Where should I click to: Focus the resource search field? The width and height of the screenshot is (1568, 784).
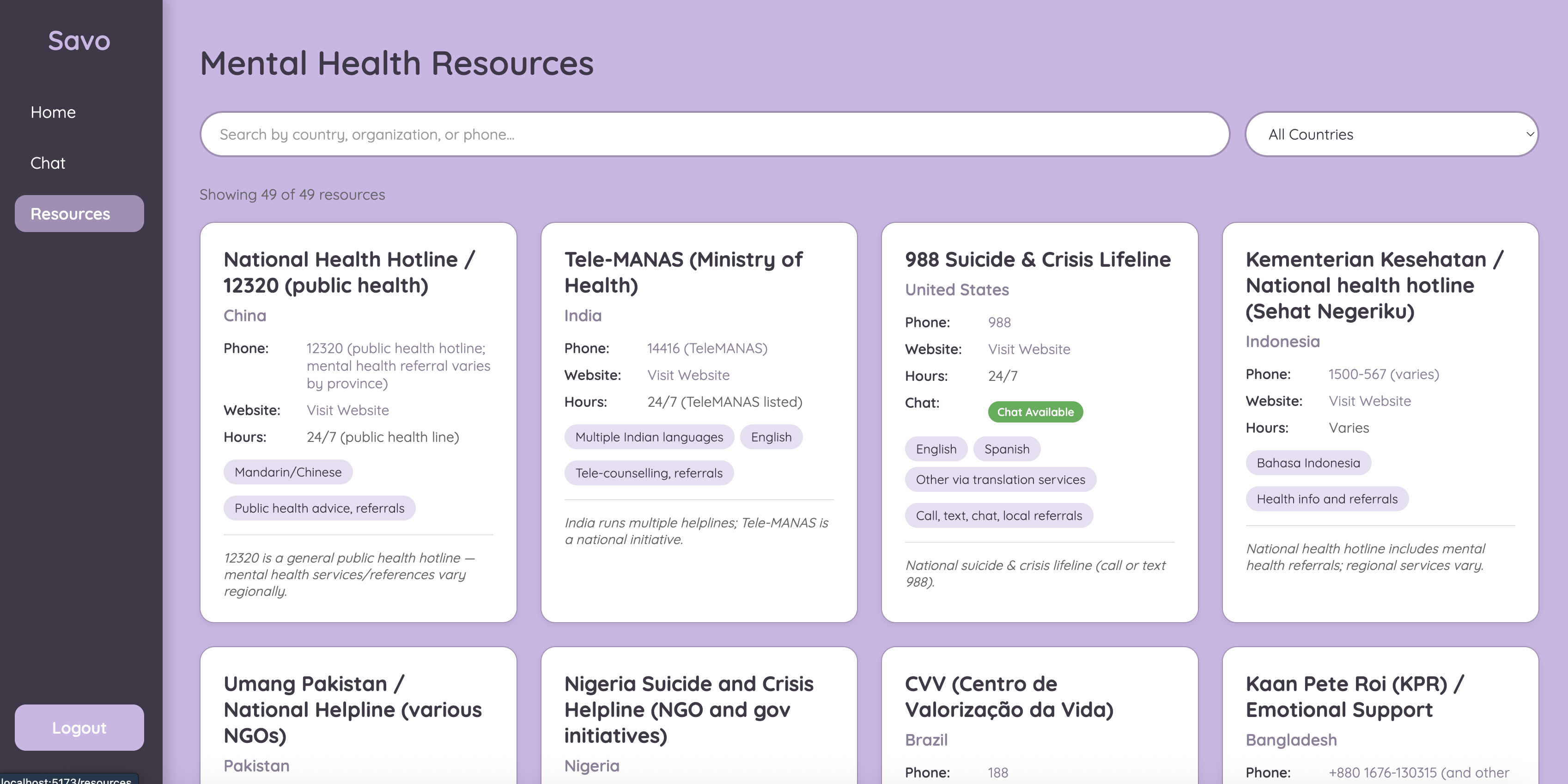[714, 134]
